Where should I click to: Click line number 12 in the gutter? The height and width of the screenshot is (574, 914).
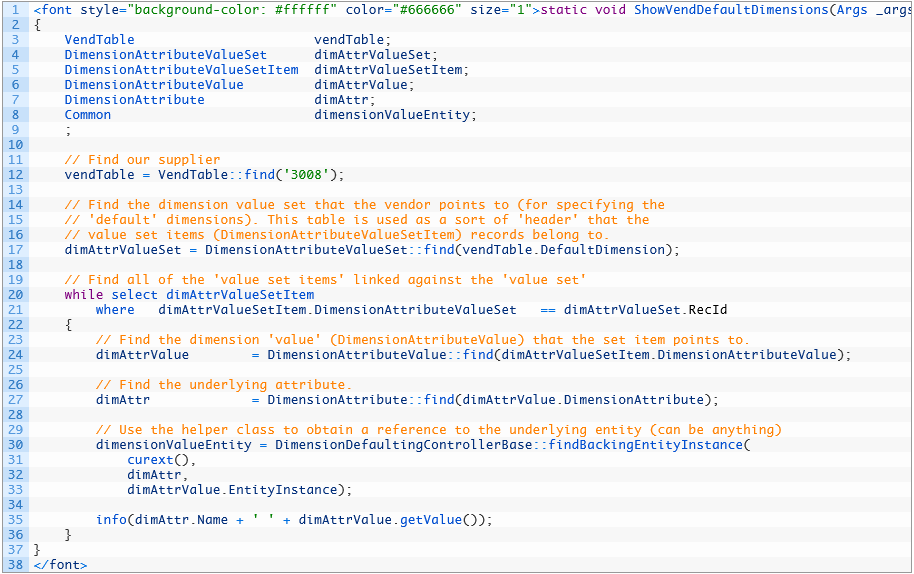(16, 174)
